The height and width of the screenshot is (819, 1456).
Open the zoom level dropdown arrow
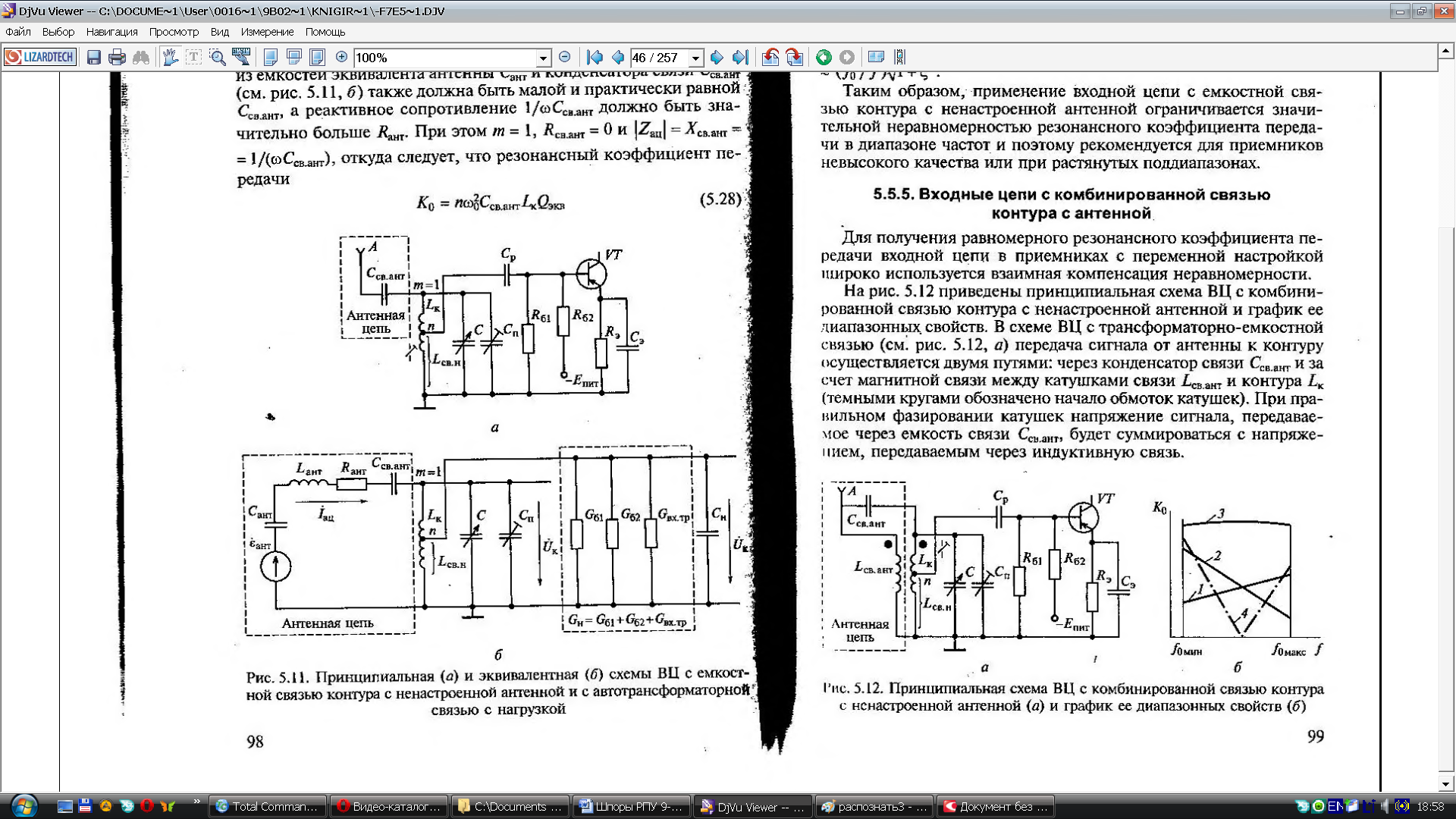click(x=543, y=58)
